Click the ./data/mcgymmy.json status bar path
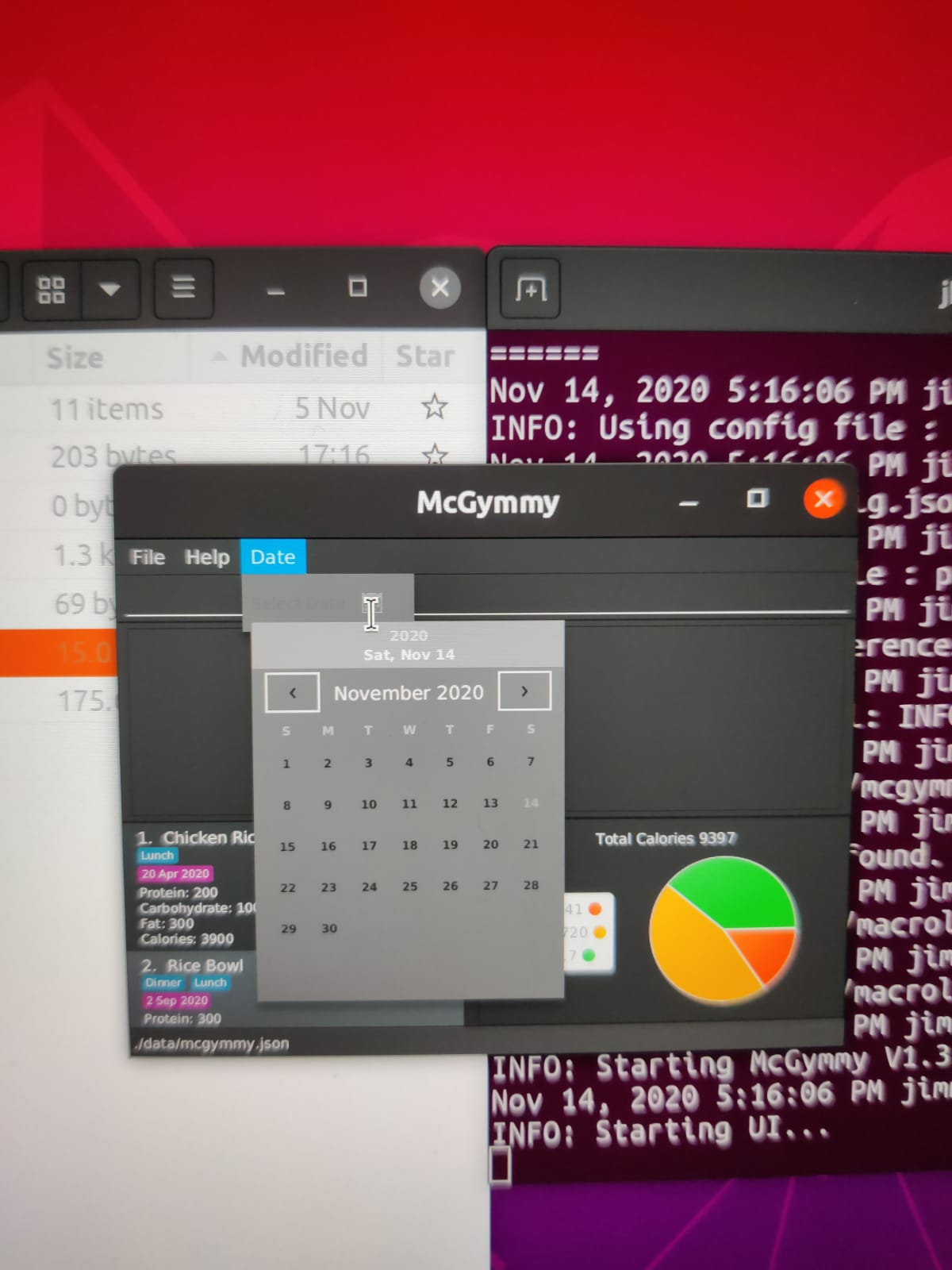Image resolution: width=952 pixels, height=1270 pixels. click(x=212, y=1043)
